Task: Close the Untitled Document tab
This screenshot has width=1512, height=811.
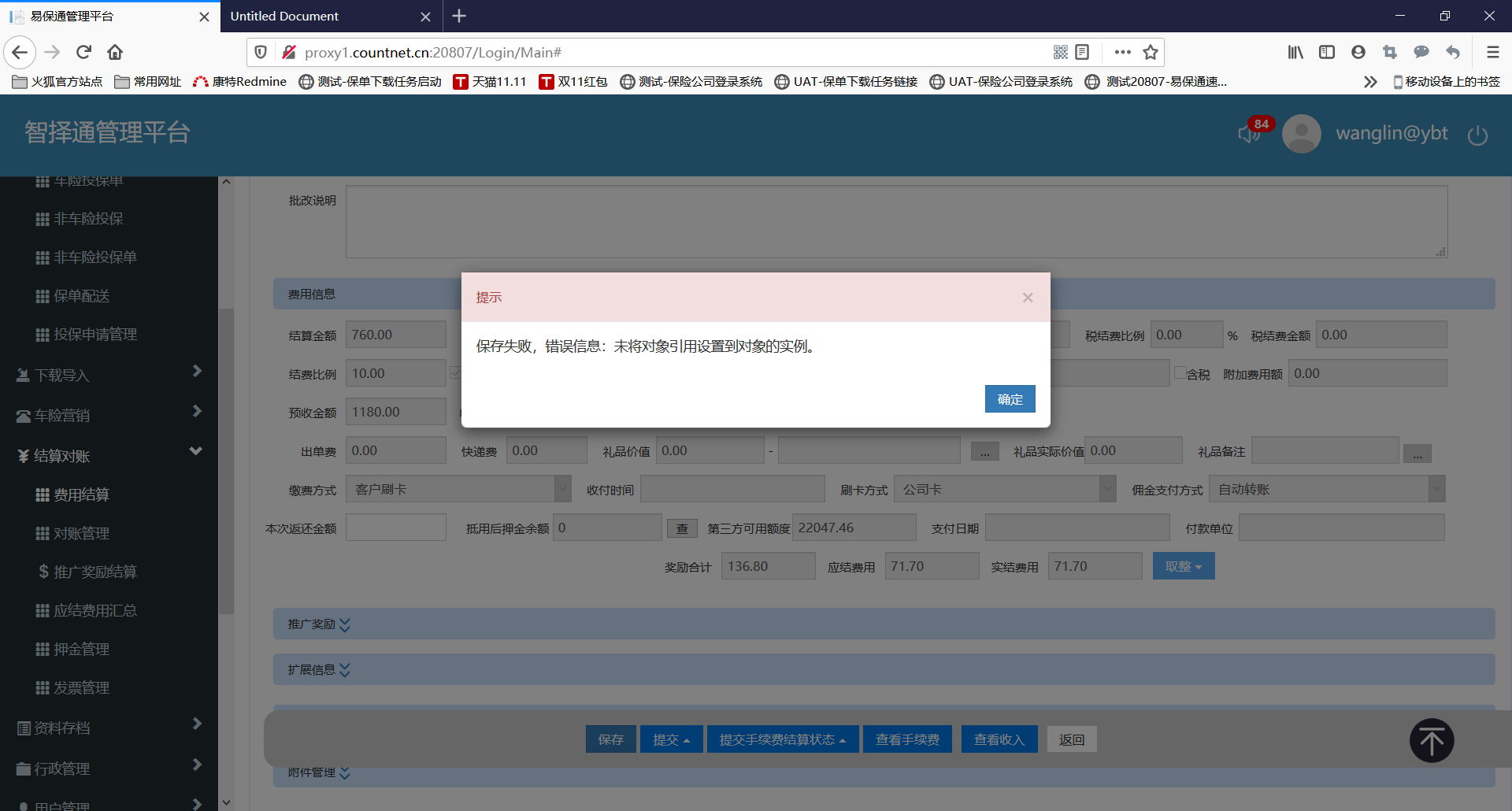Action: coord(425,17)
